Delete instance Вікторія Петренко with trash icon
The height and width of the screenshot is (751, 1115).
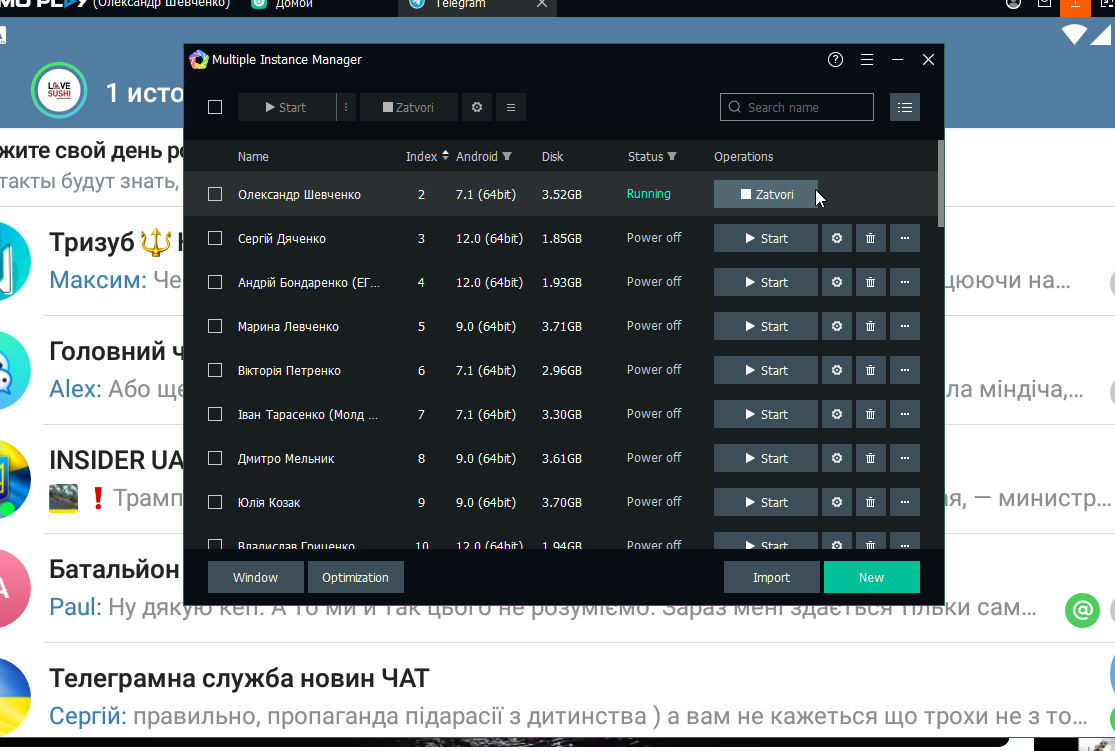click(870, 371)
